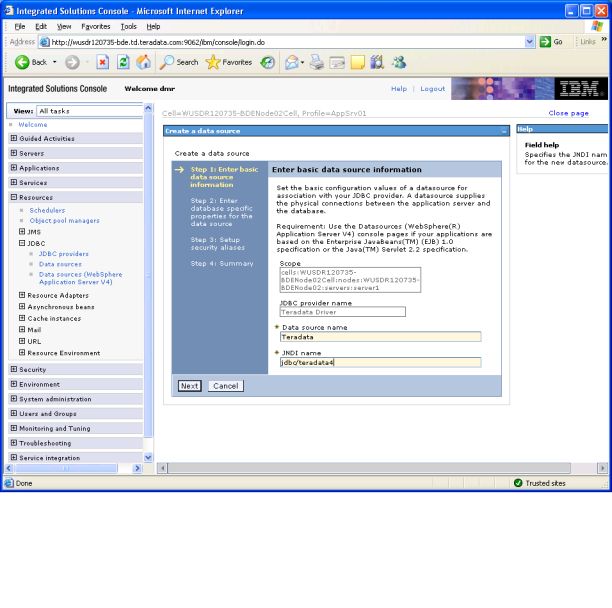612x608 pixels.
Task: Click the JNDI name input field
Action: point(381,363)
